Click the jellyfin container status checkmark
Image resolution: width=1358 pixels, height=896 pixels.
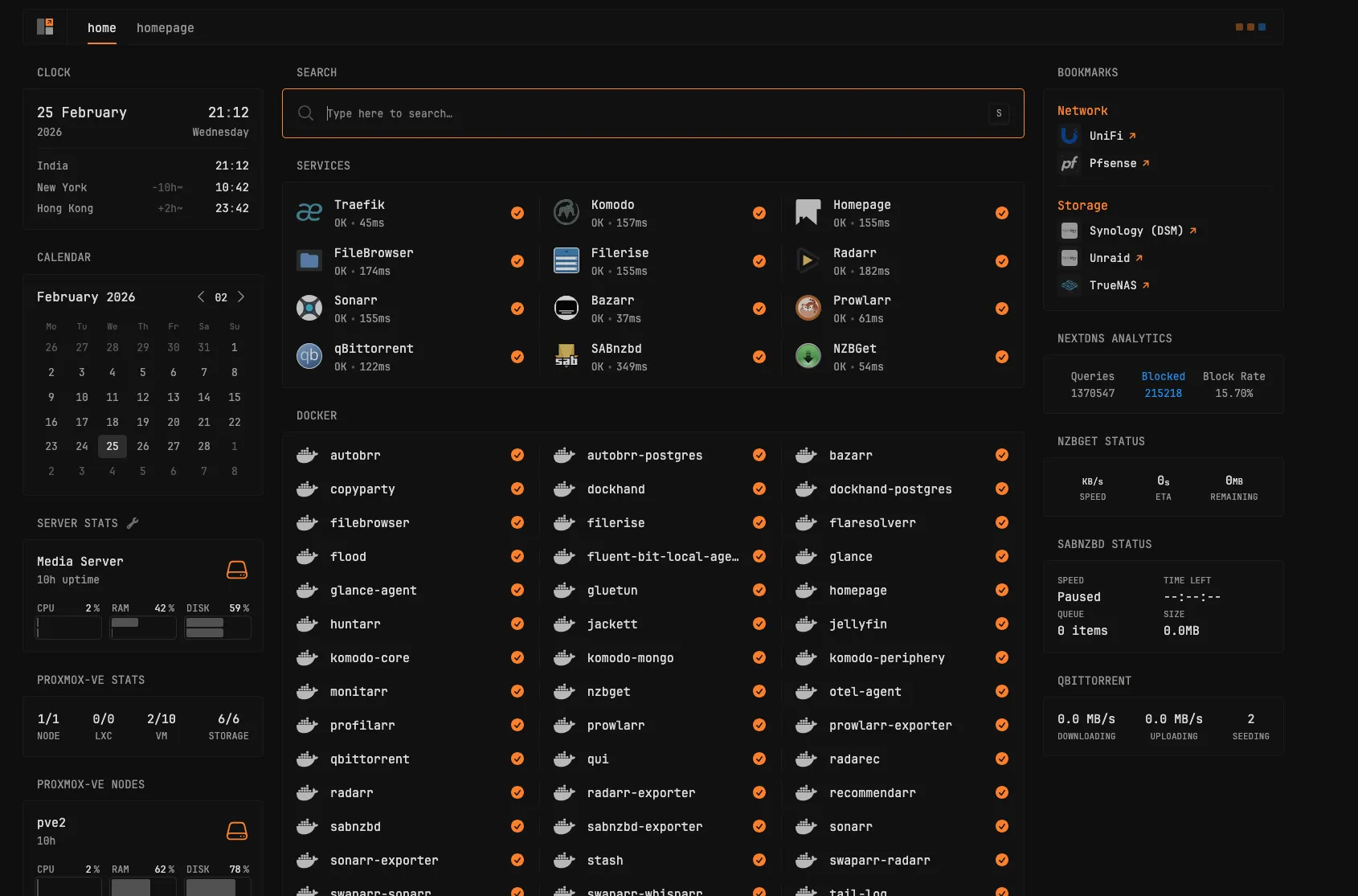pyautogui.click(x=1002, y=624)
